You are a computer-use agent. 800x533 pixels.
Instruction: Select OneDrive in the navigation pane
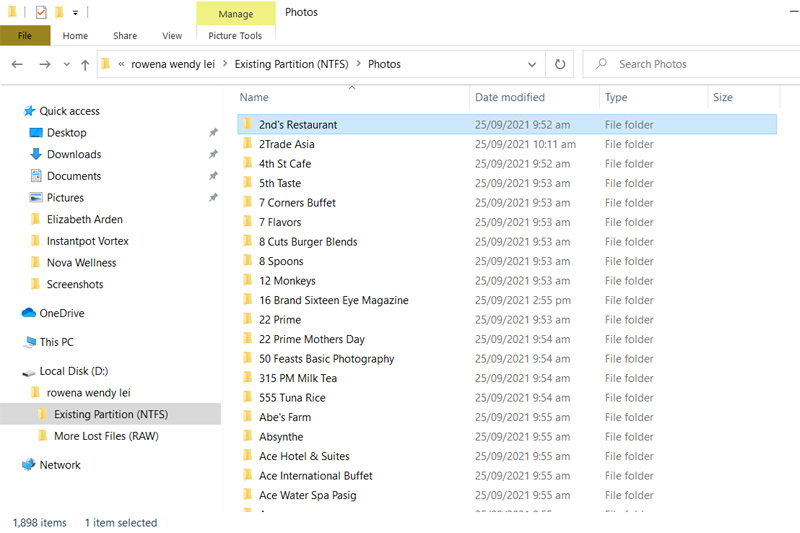(62, 313)
